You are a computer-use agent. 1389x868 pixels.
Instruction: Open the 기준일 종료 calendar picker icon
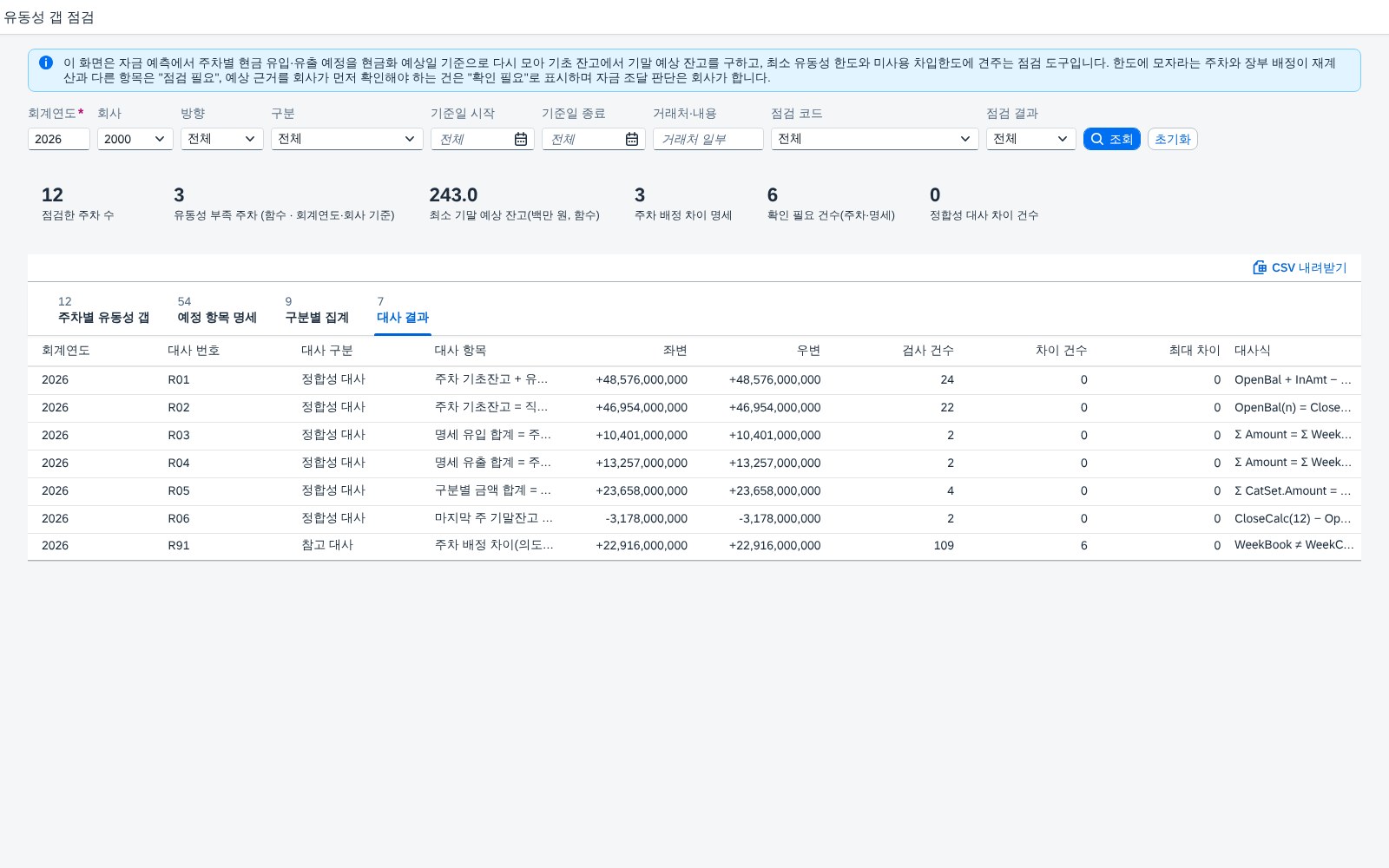632,139
